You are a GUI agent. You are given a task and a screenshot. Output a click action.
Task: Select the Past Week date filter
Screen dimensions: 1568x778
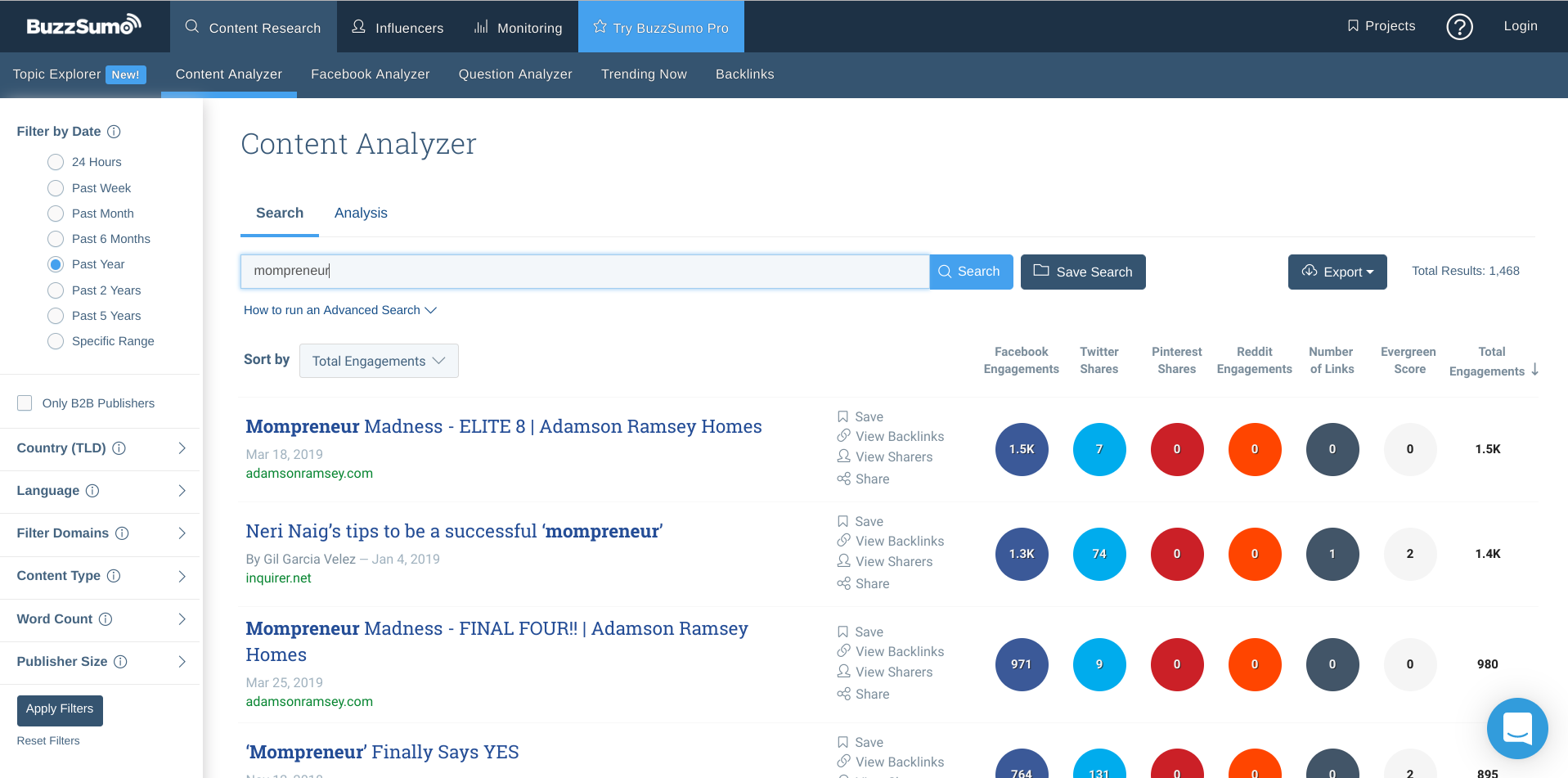[x=56, y=188]
